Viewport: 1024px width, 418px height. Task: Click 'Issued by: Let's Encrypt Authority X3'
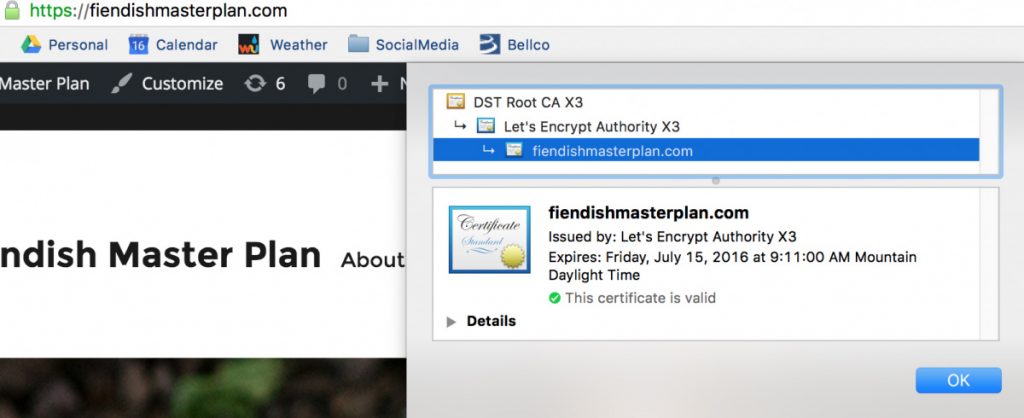pyautogui.click(x=672, y=236)
